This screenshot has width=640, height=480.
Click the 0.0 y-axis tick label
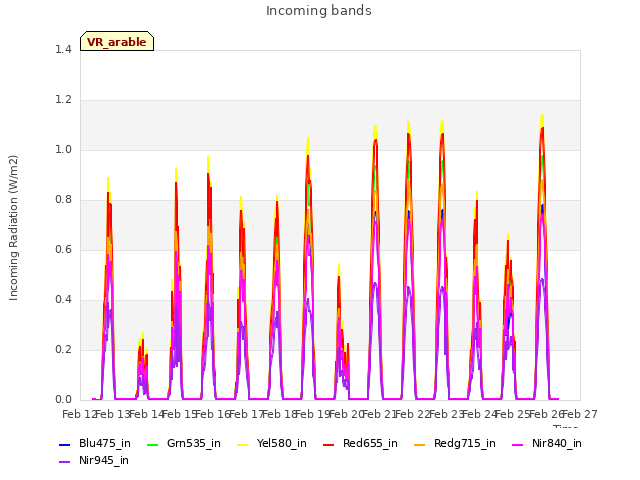point(63,400)
